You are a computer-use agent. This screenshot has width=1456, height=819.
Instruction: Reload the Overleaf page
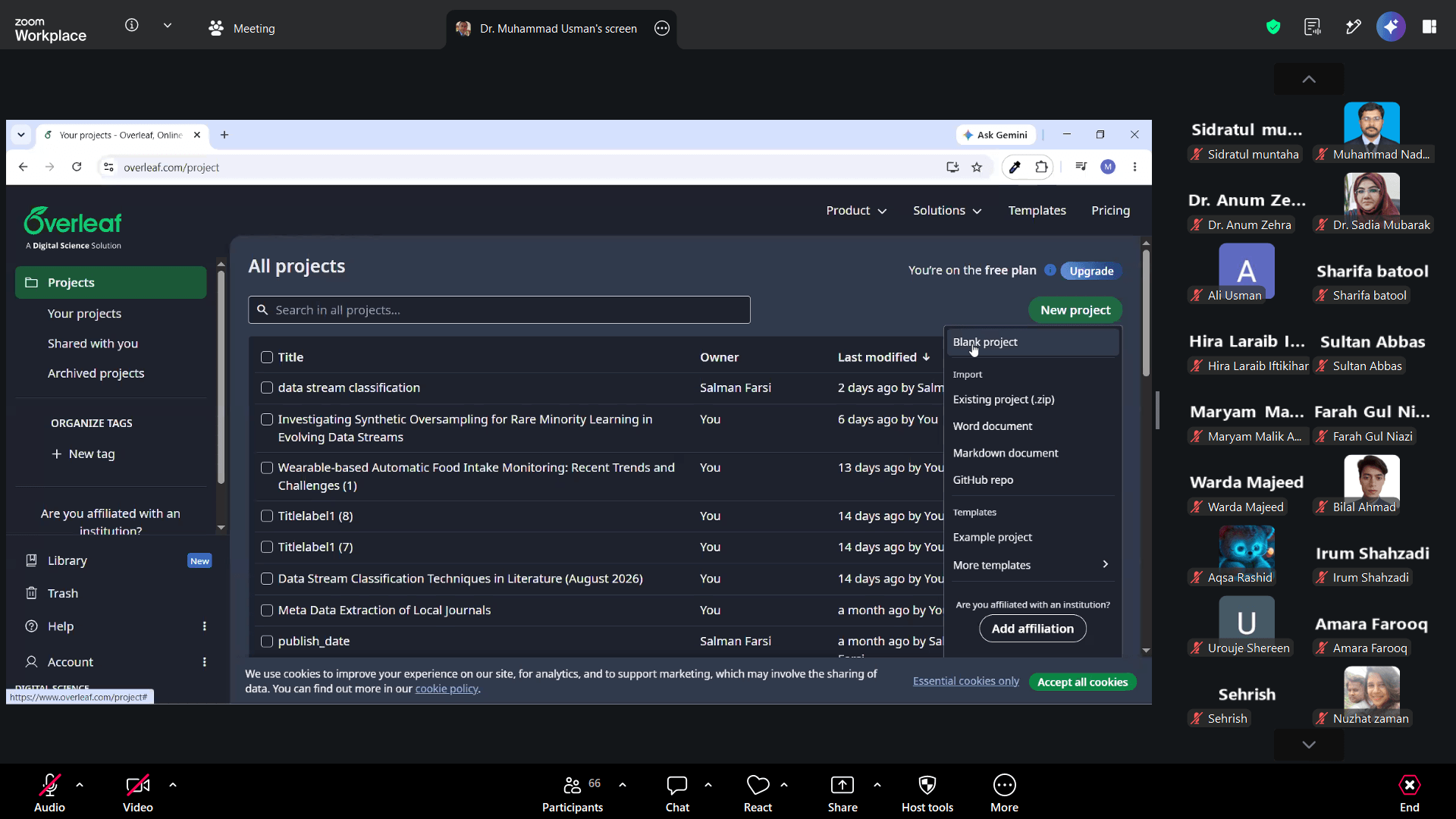(x=77, y=167)
